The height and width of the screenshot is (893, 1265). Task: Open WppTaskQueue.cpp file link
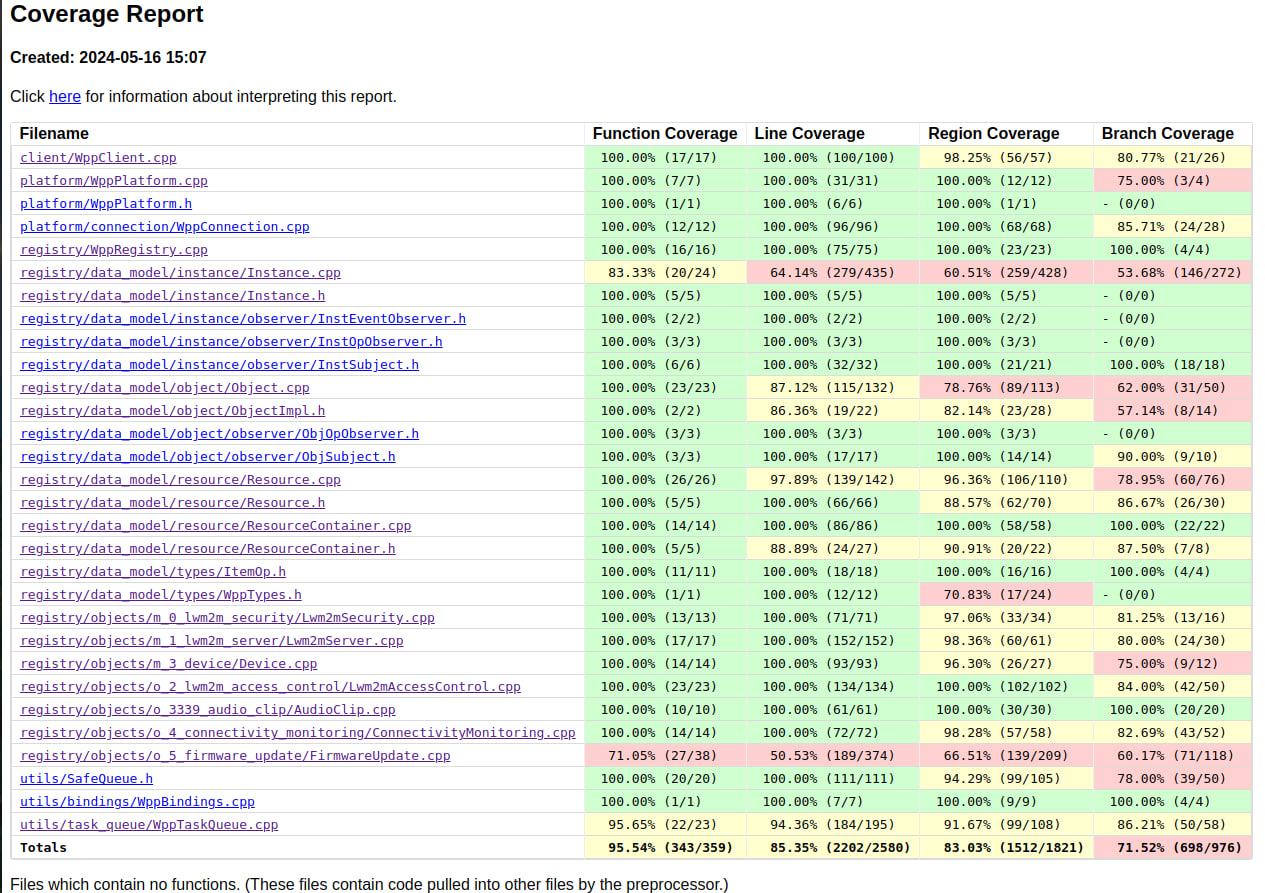coord(149,825)
